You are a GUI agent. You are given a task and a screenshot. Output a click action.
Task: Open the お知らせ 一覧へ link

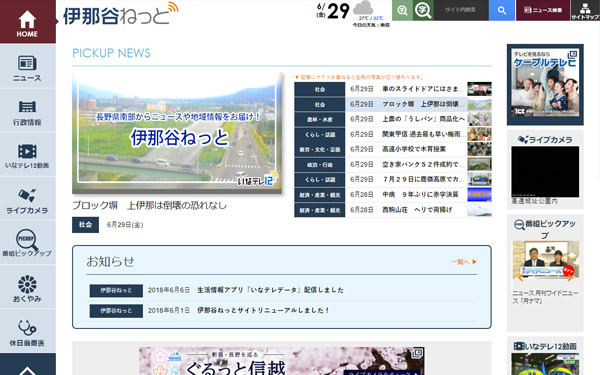[464, 262]
